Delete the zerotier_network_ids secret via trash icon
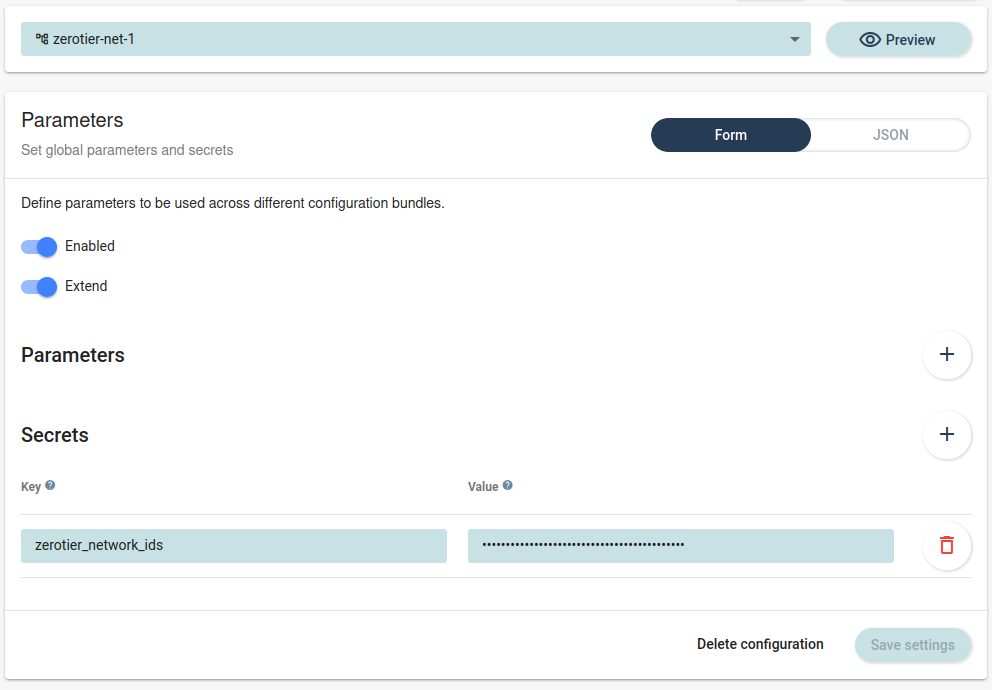The height and width of the screenshot is (690, 992). [946, 545]
